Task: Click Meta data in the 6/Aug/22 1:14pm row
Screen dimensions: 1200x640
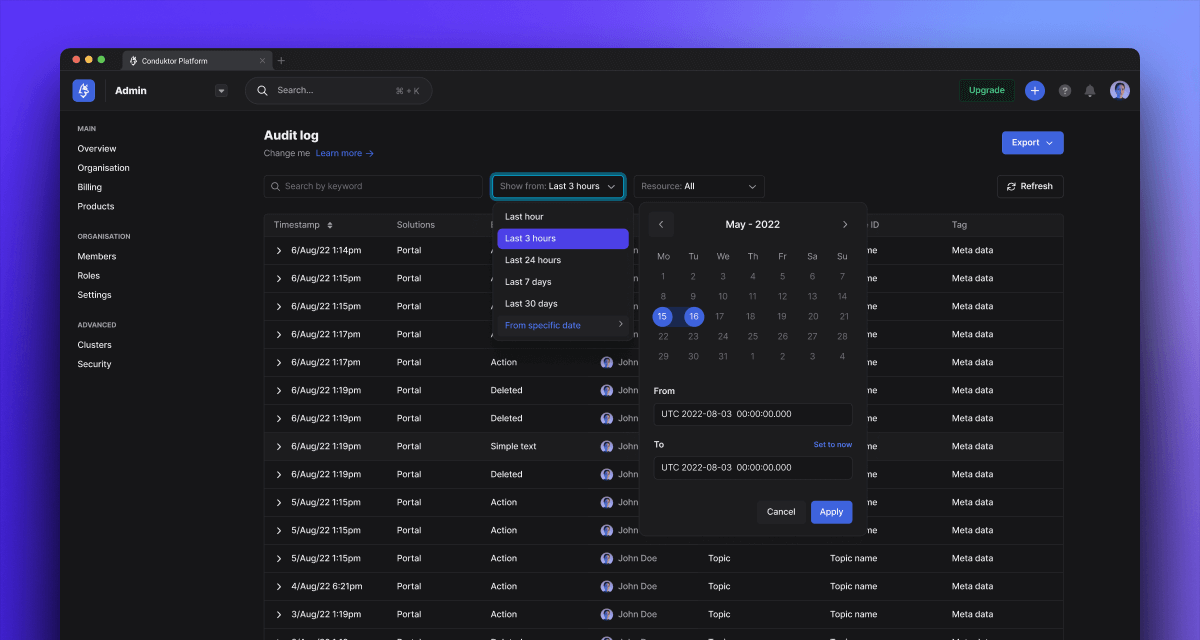Action: coord(972,250)
